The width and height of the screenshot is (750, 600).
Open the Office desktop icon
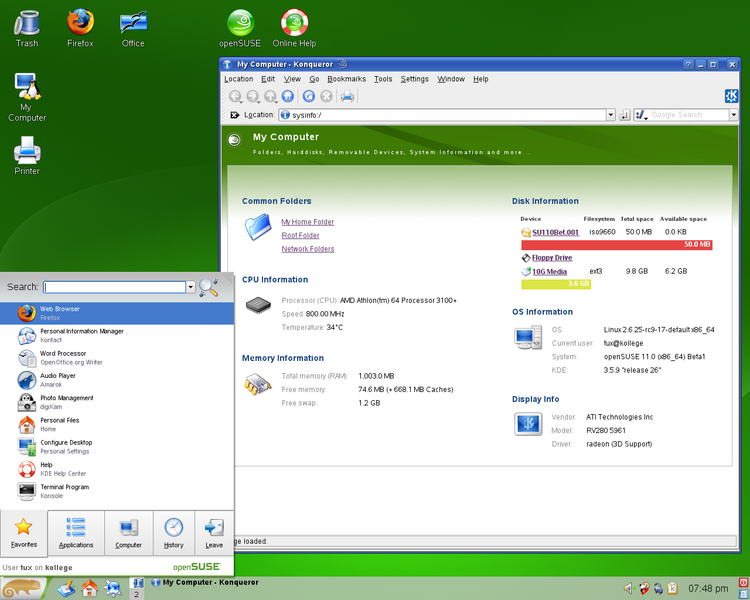pyautogui.click(x=133, y=29)
